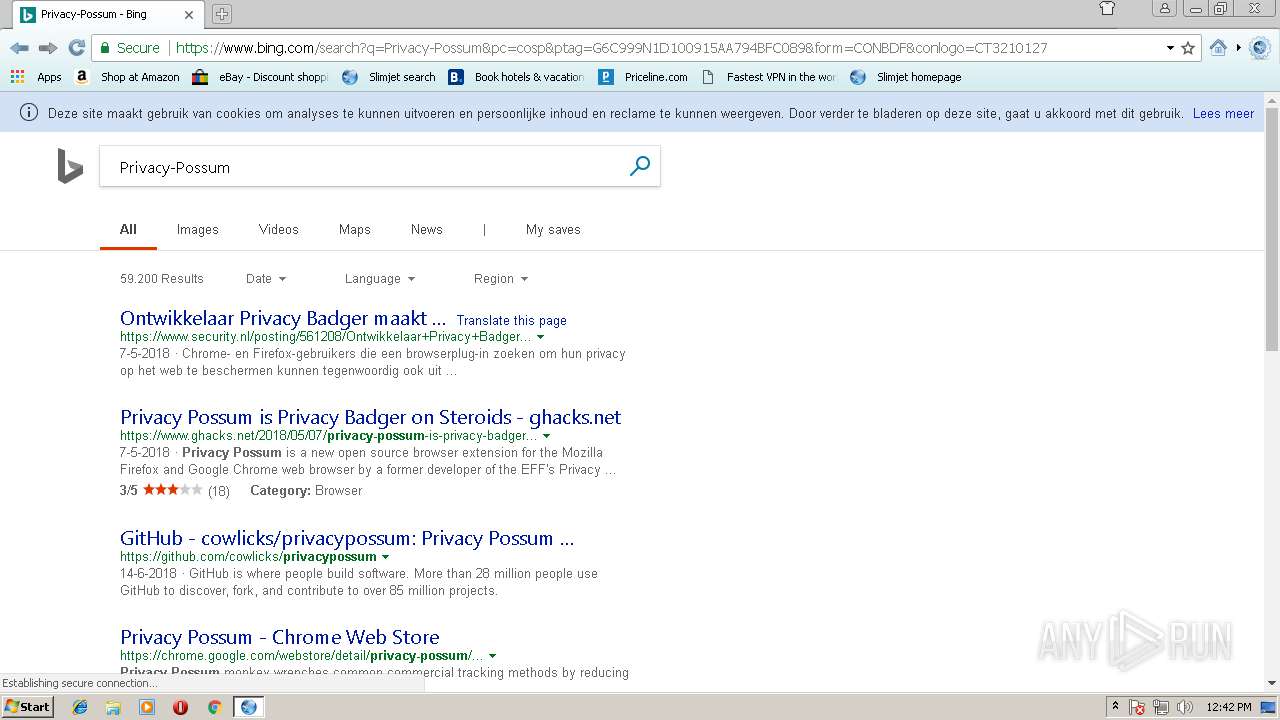Viewport: 1280px width, 720px height.
Task: Click the shirt theme icon in title bar
Action: point(1107,9)
